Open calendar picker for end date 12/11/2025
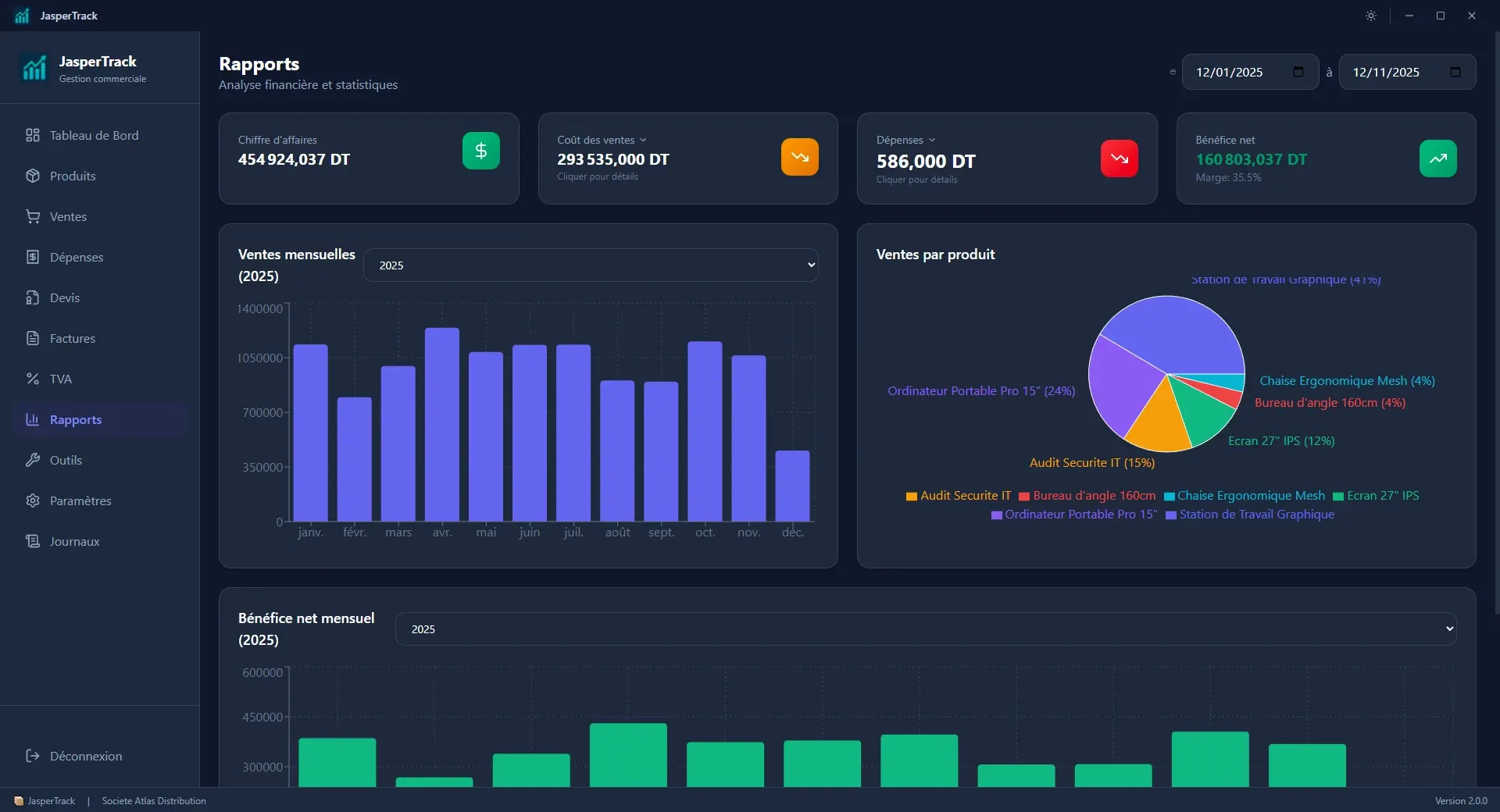Image resolution: width=1500 pixels, height=812 pixels. coord(1455,72)
